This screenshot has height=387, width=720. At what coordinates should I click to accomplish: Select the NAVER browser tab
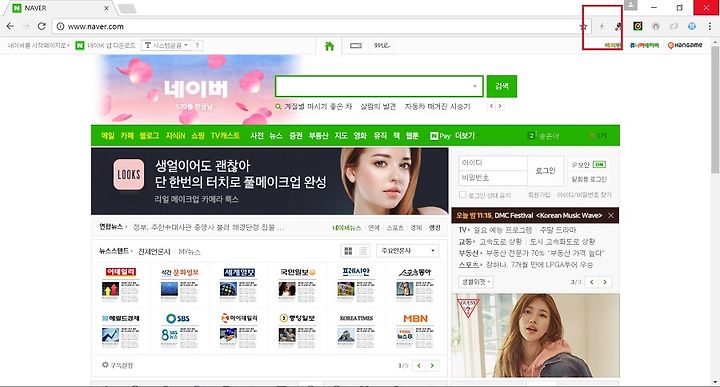pos(61,8)
